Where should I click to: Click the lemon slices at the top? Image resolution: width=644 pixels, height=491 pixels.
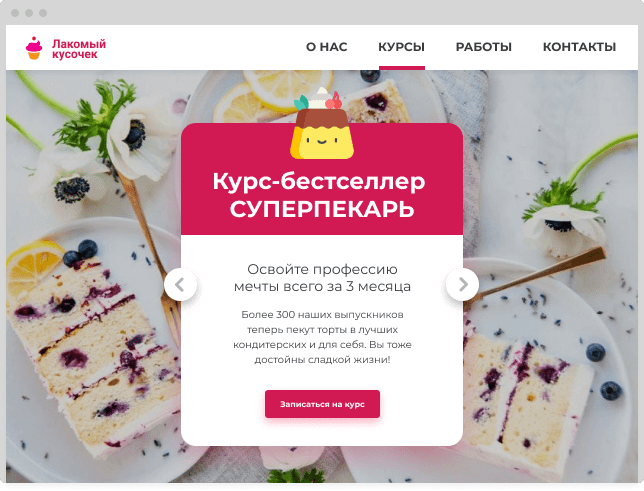[x=271, y=92]
